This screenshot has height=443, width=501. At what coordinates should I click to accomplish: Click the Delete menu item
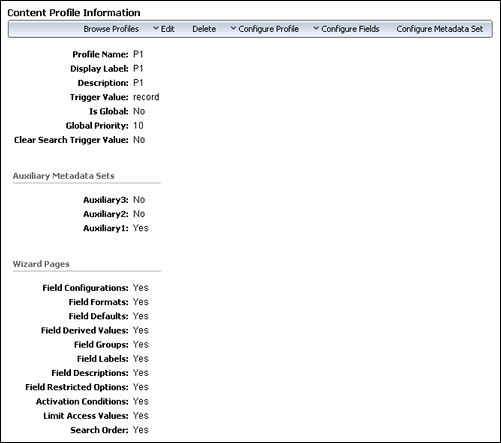204,29
